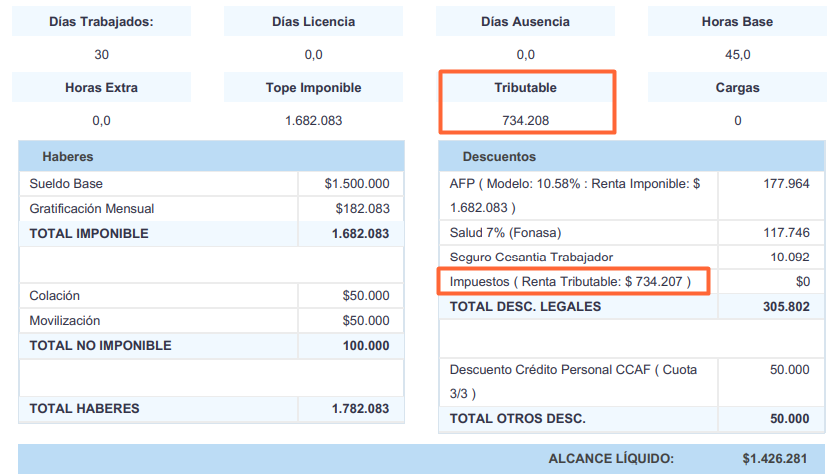This screenshot has height=474, width=832.
Task: Click the 'TOTAL HABERES' label
Action: pyautogui.click(x=84, y=409)
